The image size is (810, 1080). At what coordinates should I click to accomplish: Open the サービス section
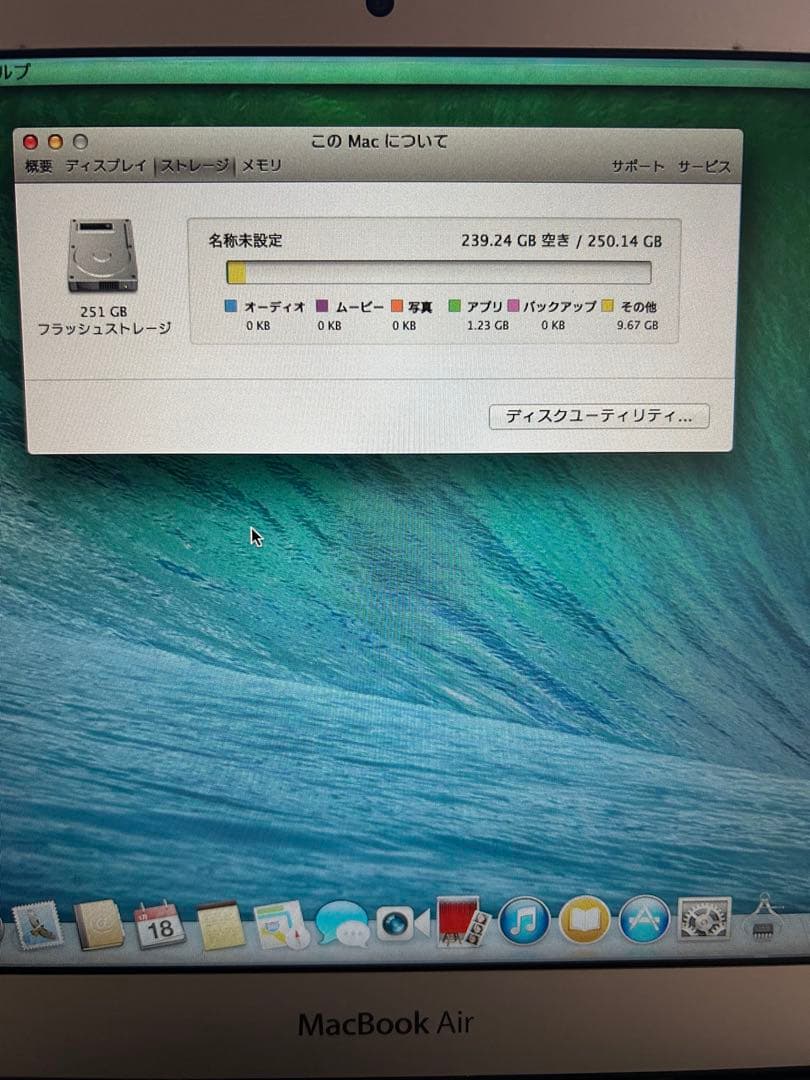coord(704,166)
